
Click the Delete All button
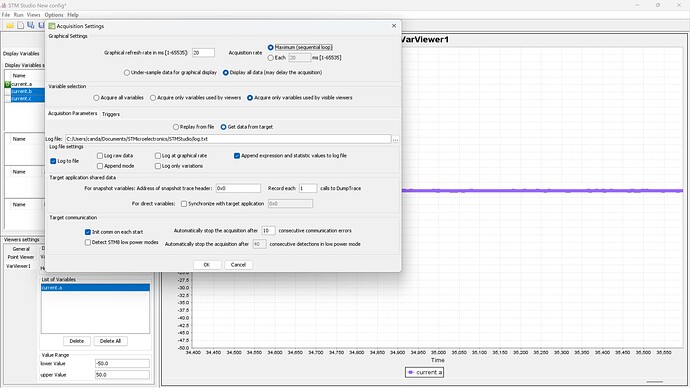coord(110,341)
